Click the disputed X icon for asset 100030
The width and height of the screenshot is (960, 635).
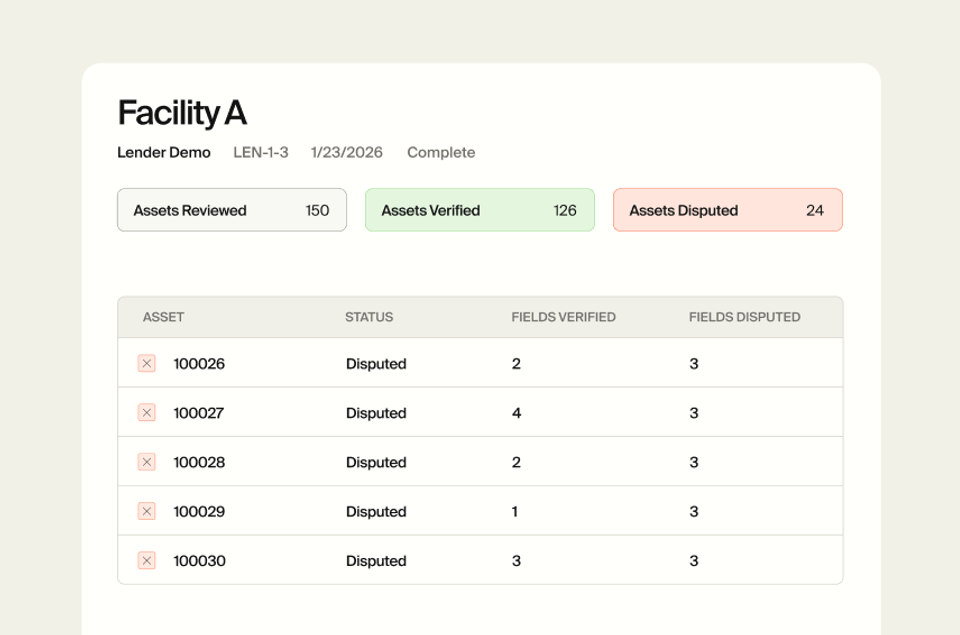tap(146, 560)
